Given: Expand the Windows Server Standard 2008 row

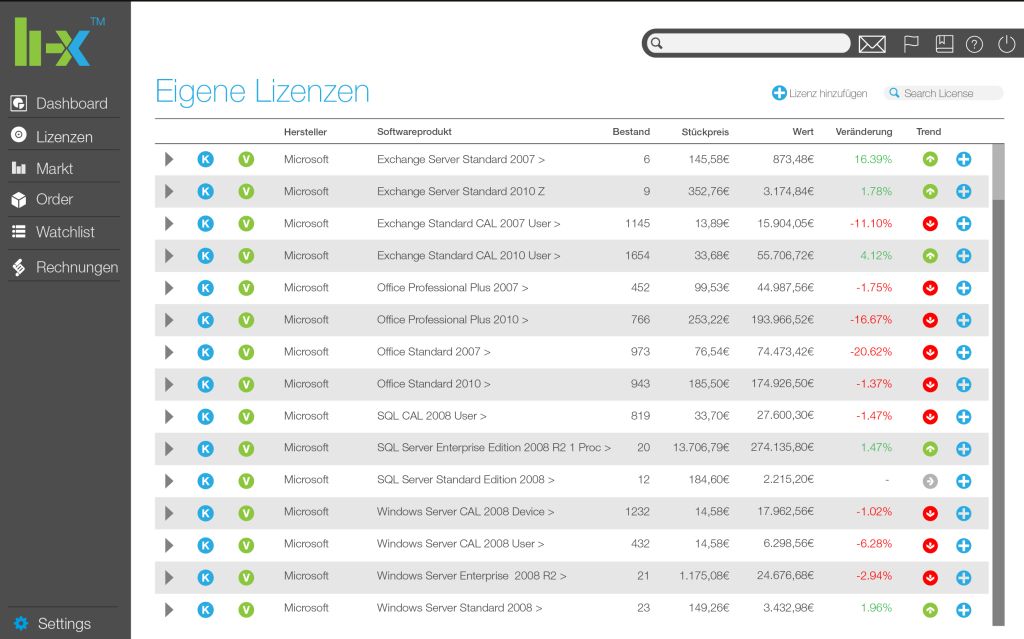Looking at the screenshot, I should tap(169, 610).
